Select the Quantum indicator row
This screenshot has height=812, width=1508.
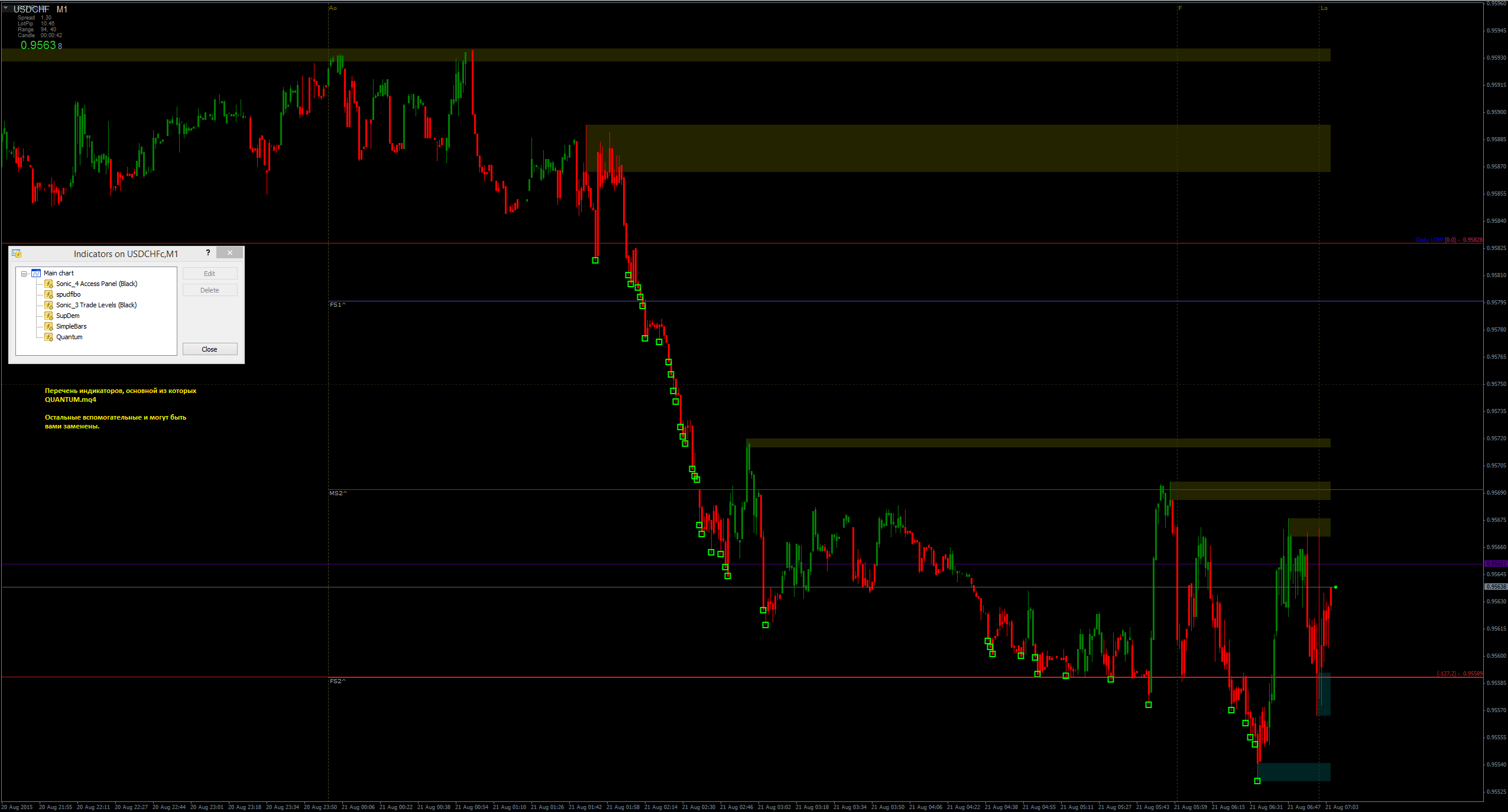(69, 337)
